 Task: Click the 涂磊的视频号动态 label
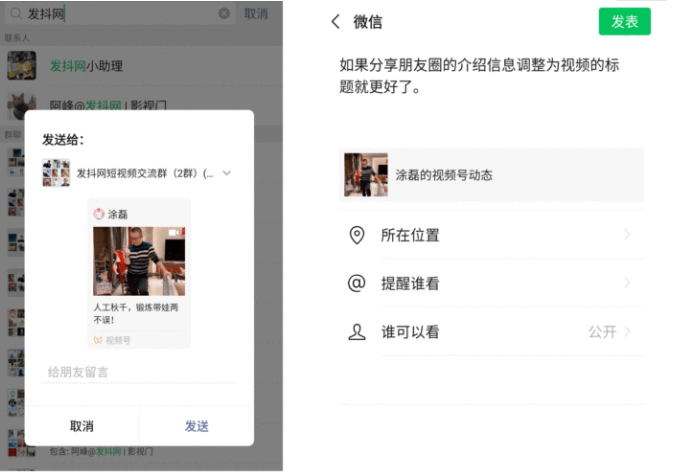pos(444,175)
